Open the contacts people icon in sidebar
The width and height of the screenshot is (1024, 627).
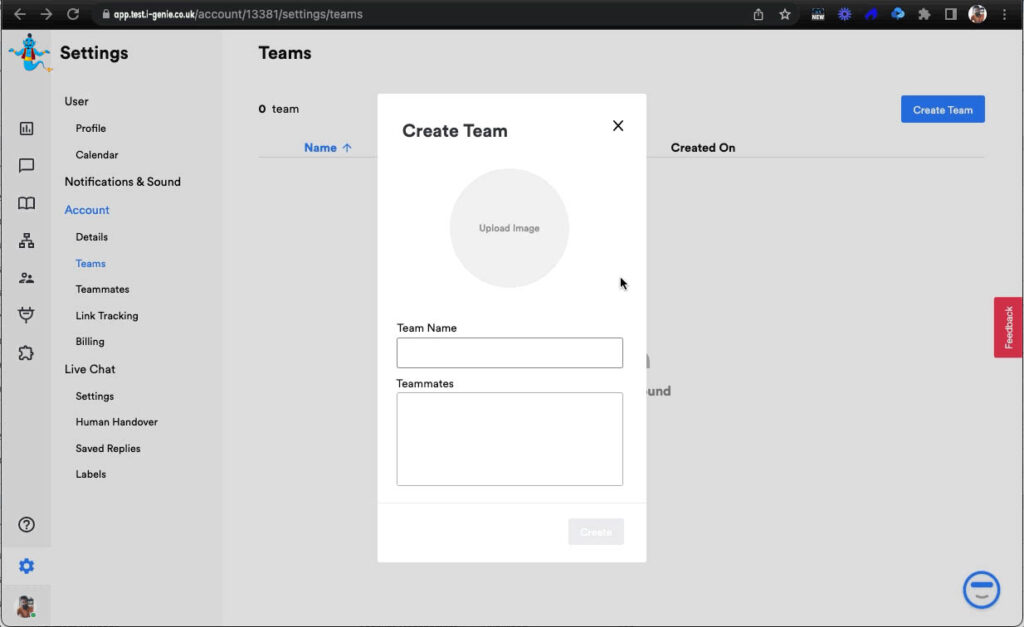pyautogui.click(x=27, y=278)
